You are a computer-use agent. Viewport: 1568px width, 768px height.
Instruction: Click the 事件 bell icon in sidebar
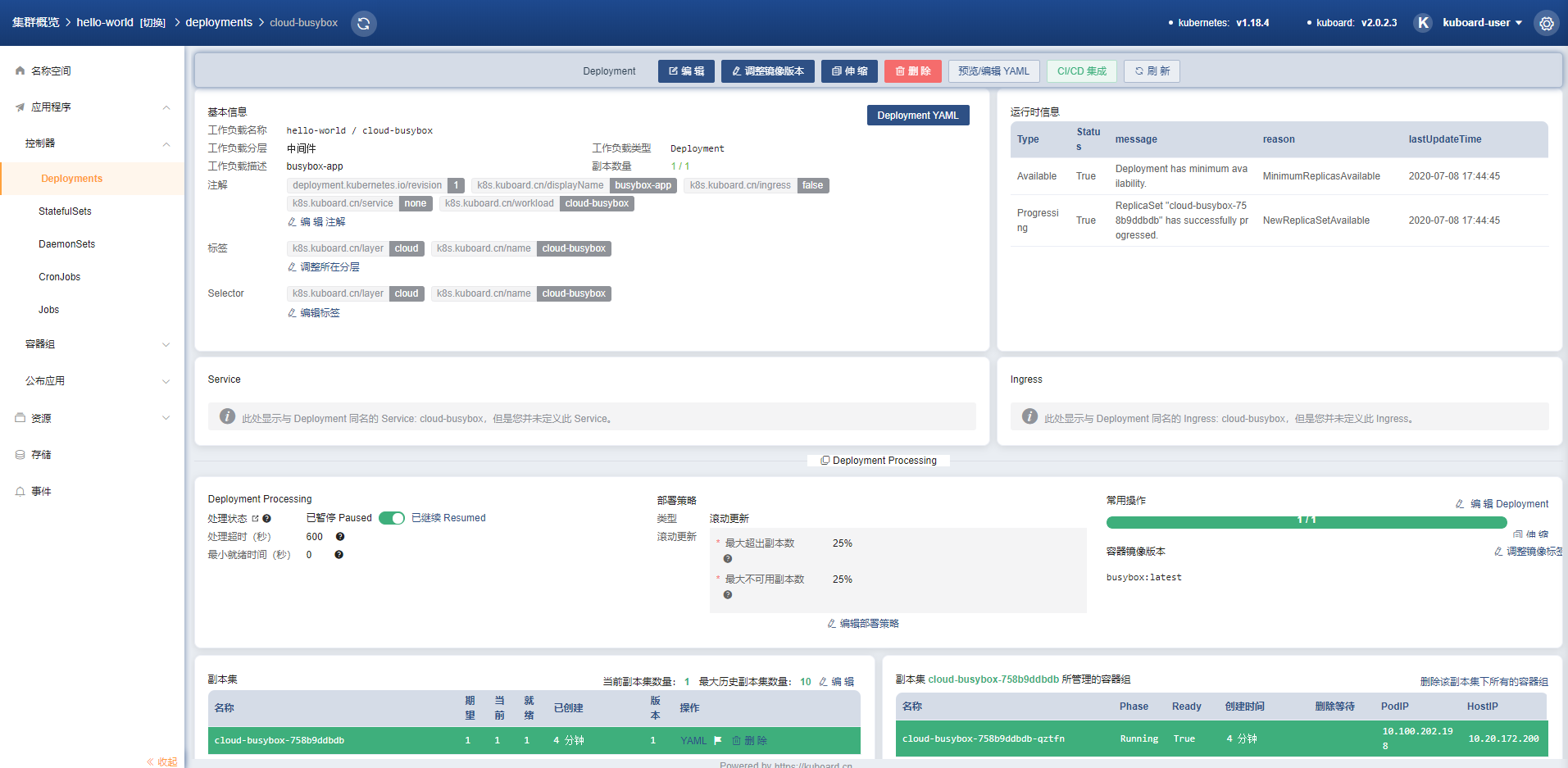pyautogui.click(x=20, y=491)
